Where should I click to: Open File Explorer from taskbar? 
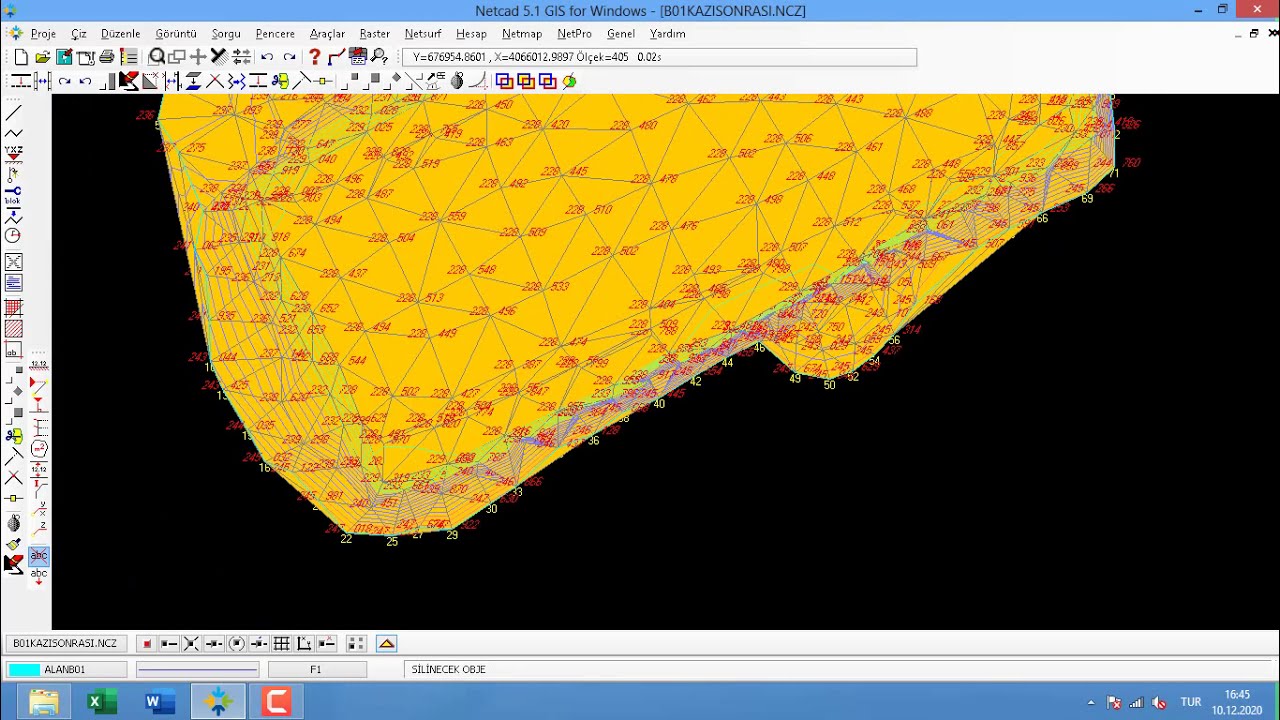pos(43,702)
